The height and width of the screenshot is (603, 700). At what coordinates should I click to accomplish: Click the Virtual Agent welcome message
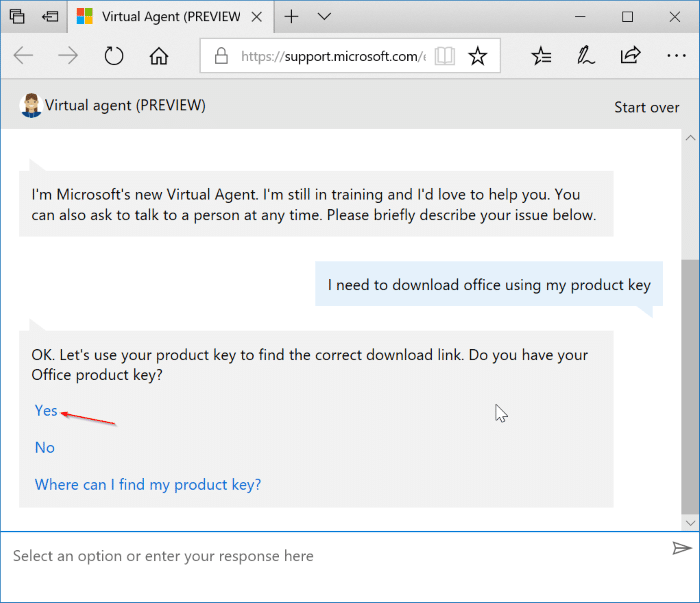316,204
